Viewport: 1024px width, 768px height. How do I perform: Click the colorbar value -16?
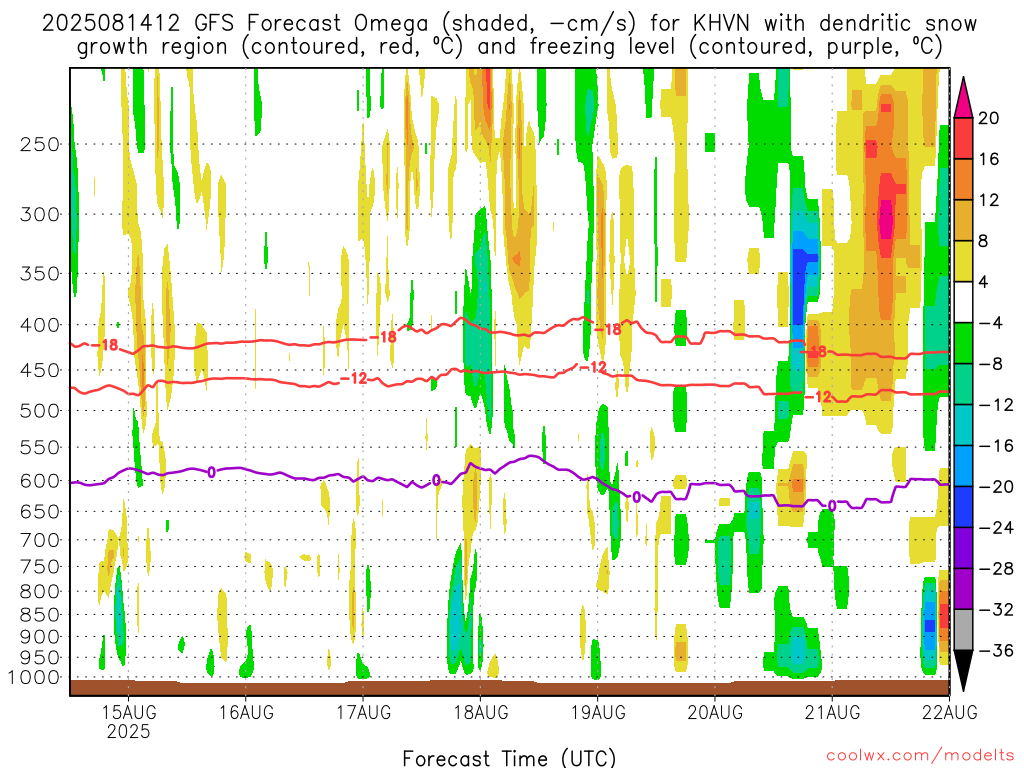pyautogui.click(x=996, y=446)
